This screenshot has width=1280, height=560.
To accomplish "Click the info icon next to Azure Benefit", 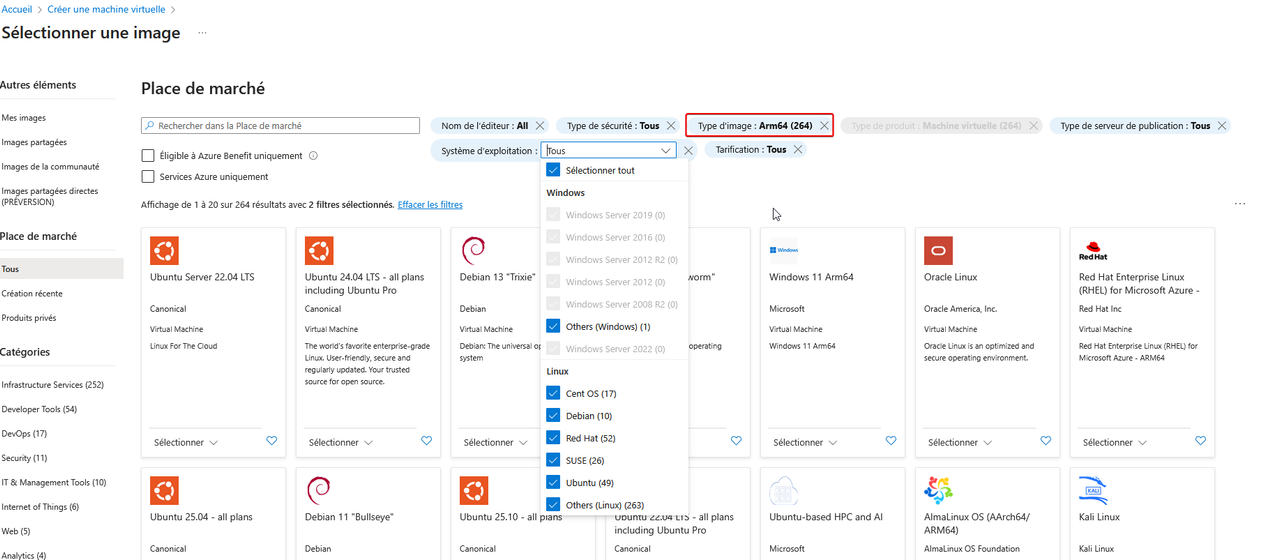I will [313, 156].
